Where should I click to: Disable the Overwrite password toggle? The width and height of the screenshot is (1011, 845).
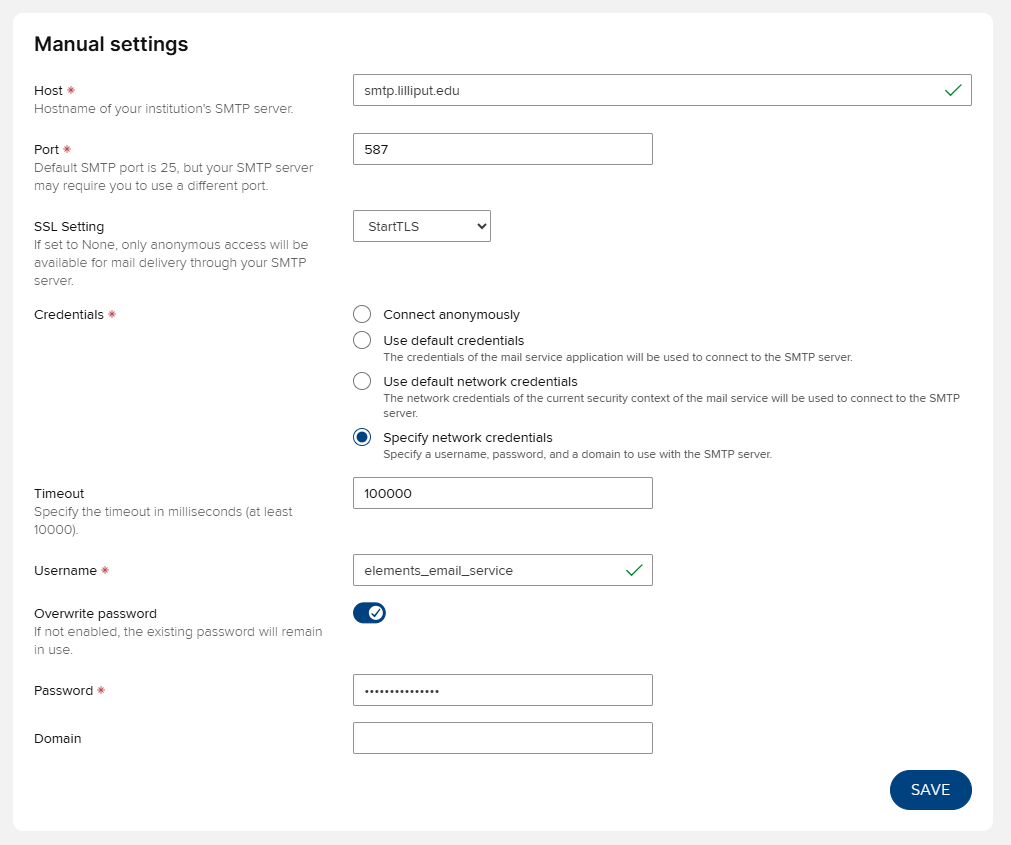point(369,613)
